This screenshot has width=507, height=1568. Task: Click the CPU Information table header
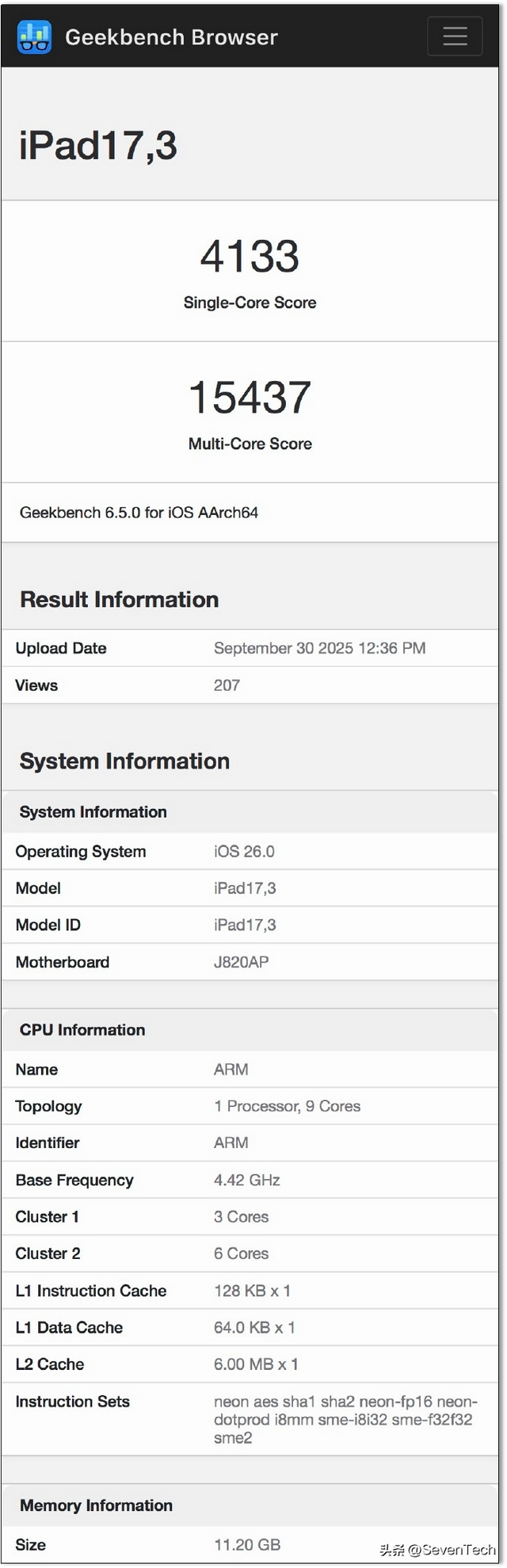click(x=82, y=1030)
